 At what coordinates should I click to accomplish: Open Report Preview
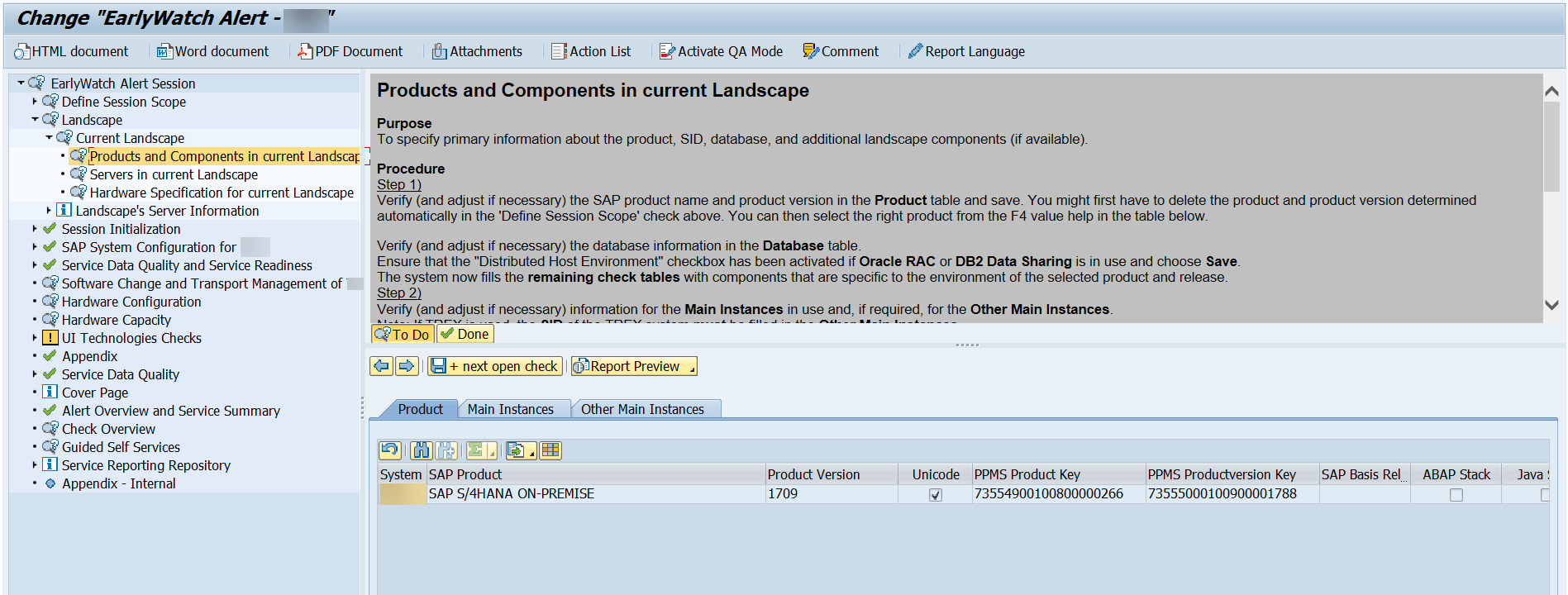pos(634,366)
